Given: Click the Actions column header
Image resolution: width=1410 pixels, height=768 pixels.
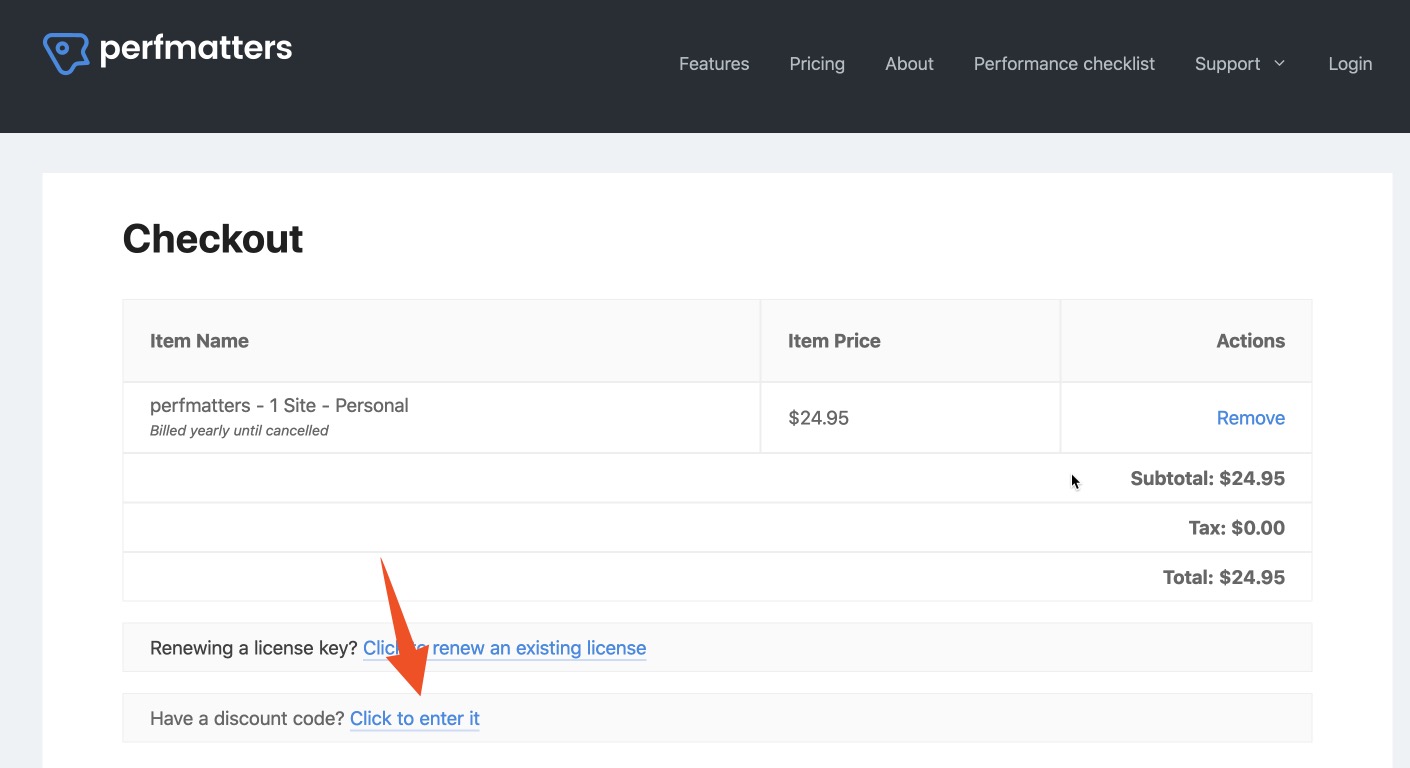Looking at the screenshot, I should (x=1250, y=341).
